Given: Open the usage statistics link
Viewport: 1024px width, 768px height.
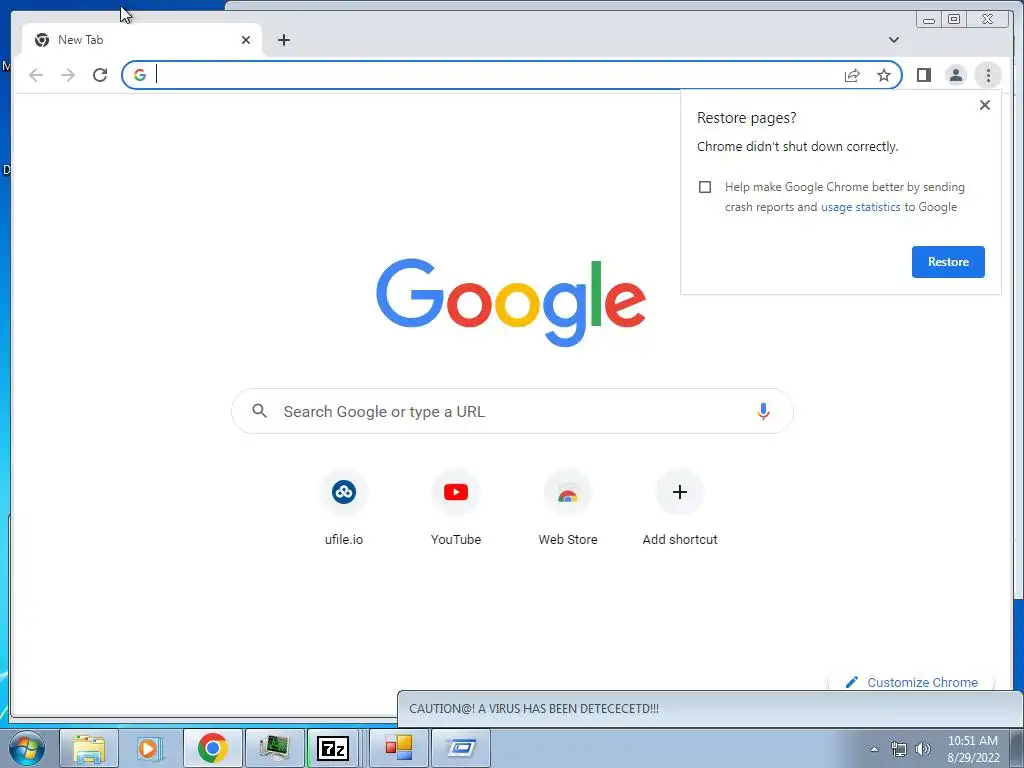Looking at the screenshot, I should click(x=860, y=207).
